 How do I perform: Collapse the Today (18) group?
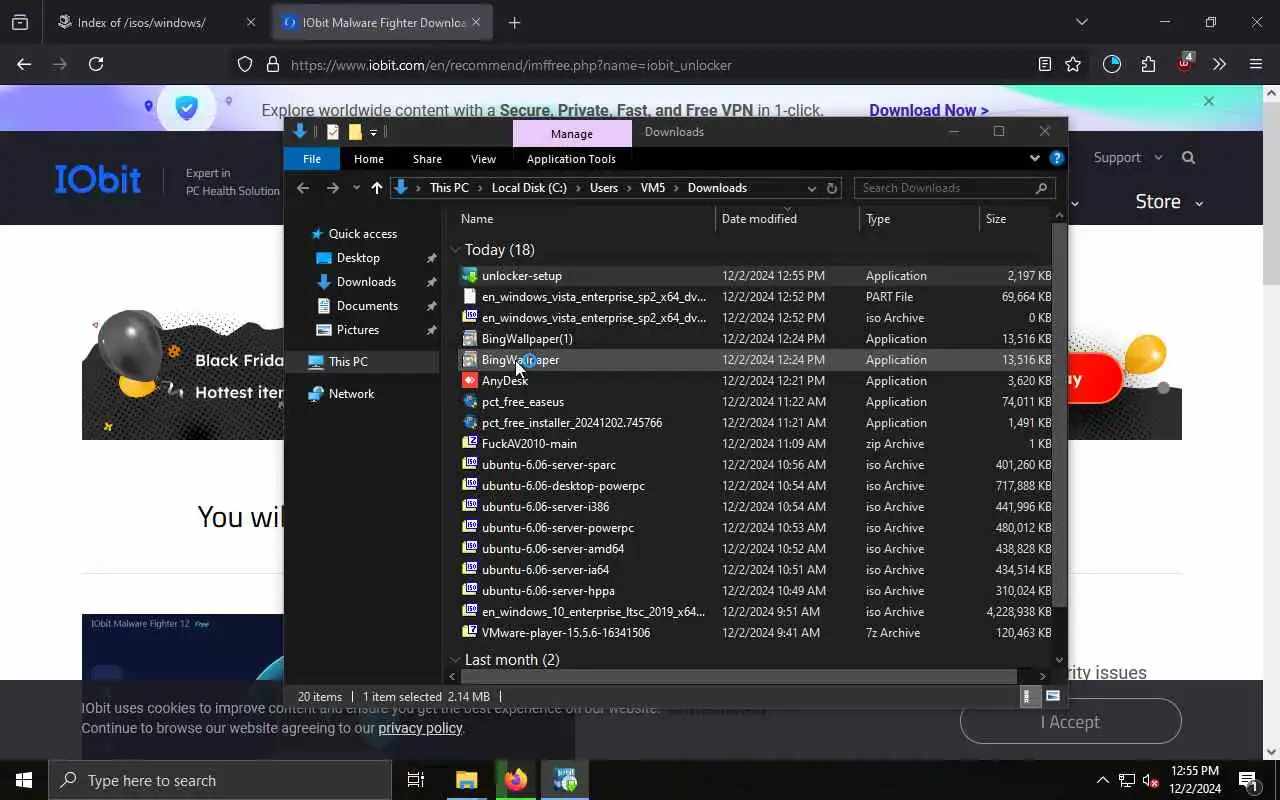455,250
